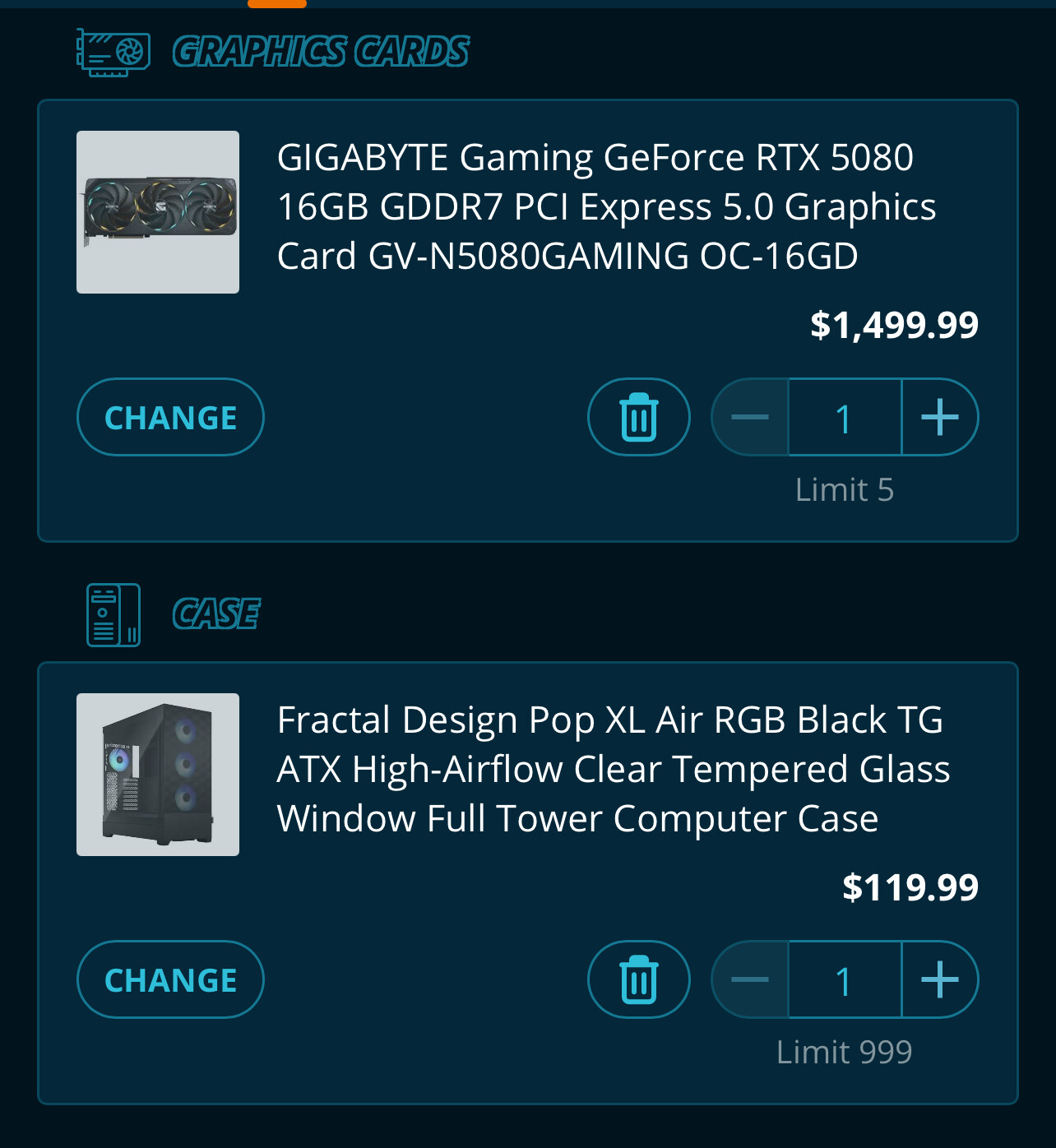
Task: Click the Case section heading
Action: (216, 614)
